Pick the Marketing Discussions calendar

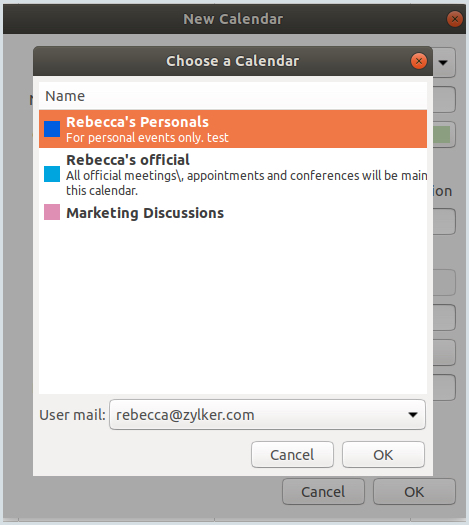(233, 213)
